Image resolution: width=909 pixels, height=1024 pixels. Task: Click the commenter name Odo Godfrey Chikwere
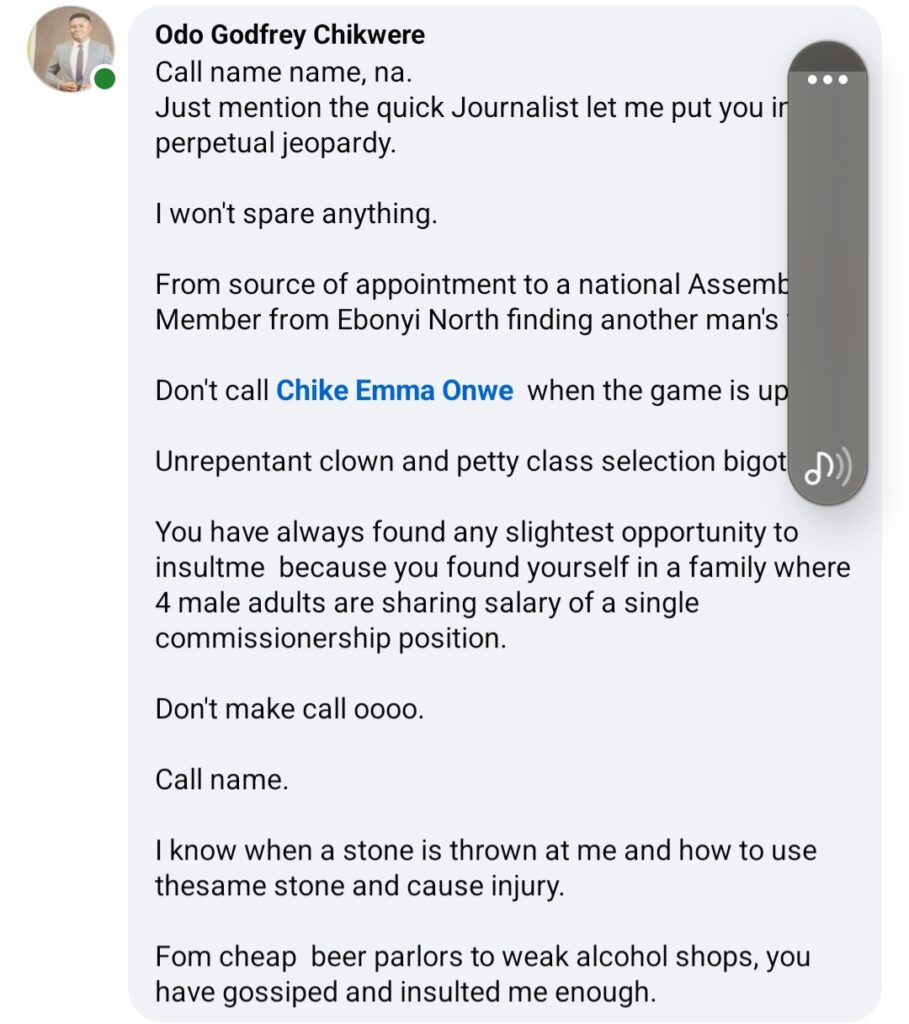pos(290,35)
